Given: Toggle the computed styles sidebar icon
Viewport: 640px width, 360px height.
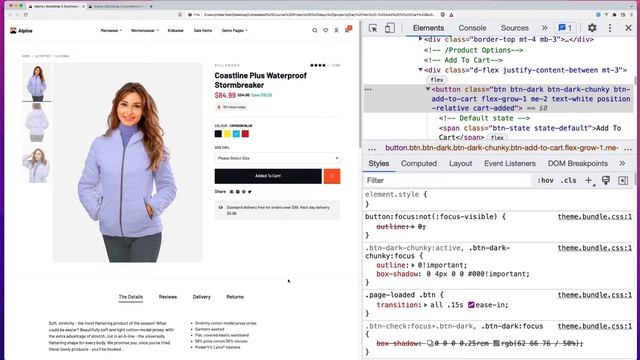Looking at the screenshot, I should click(623, 180).
